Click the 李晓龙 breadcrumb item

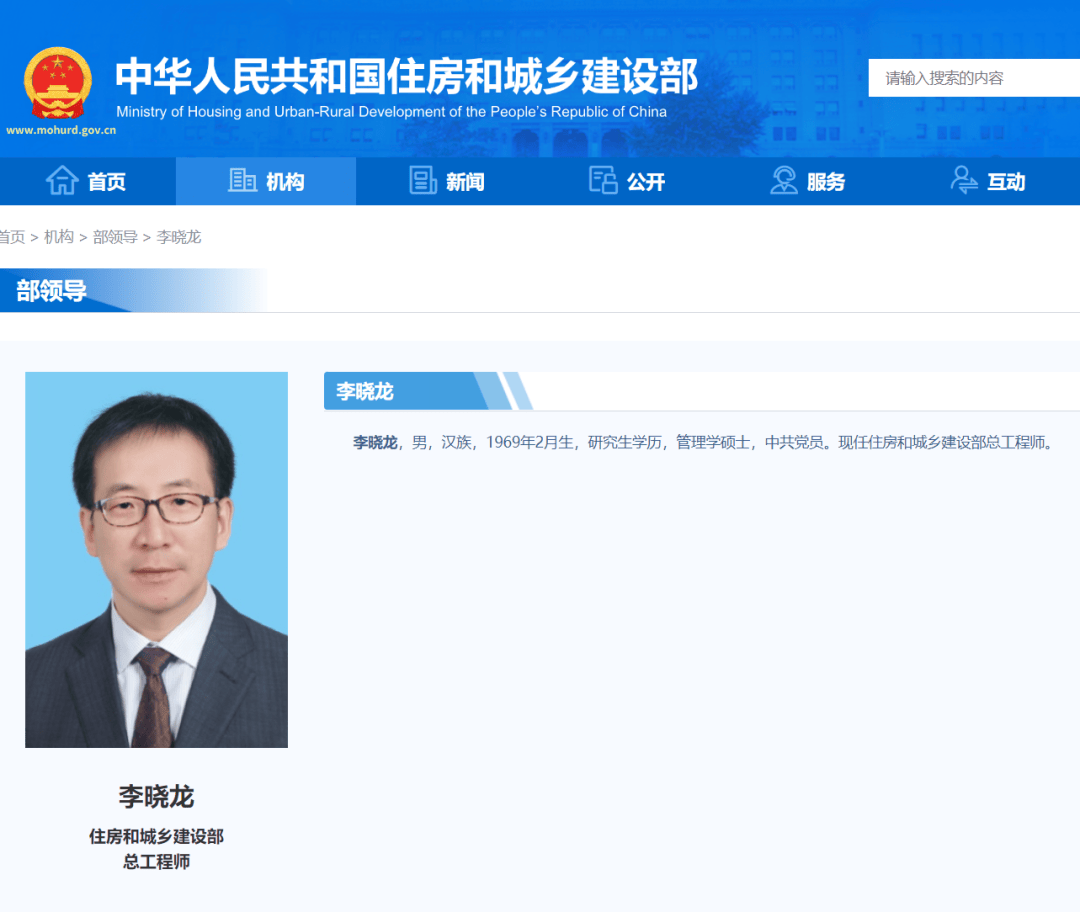178,237
